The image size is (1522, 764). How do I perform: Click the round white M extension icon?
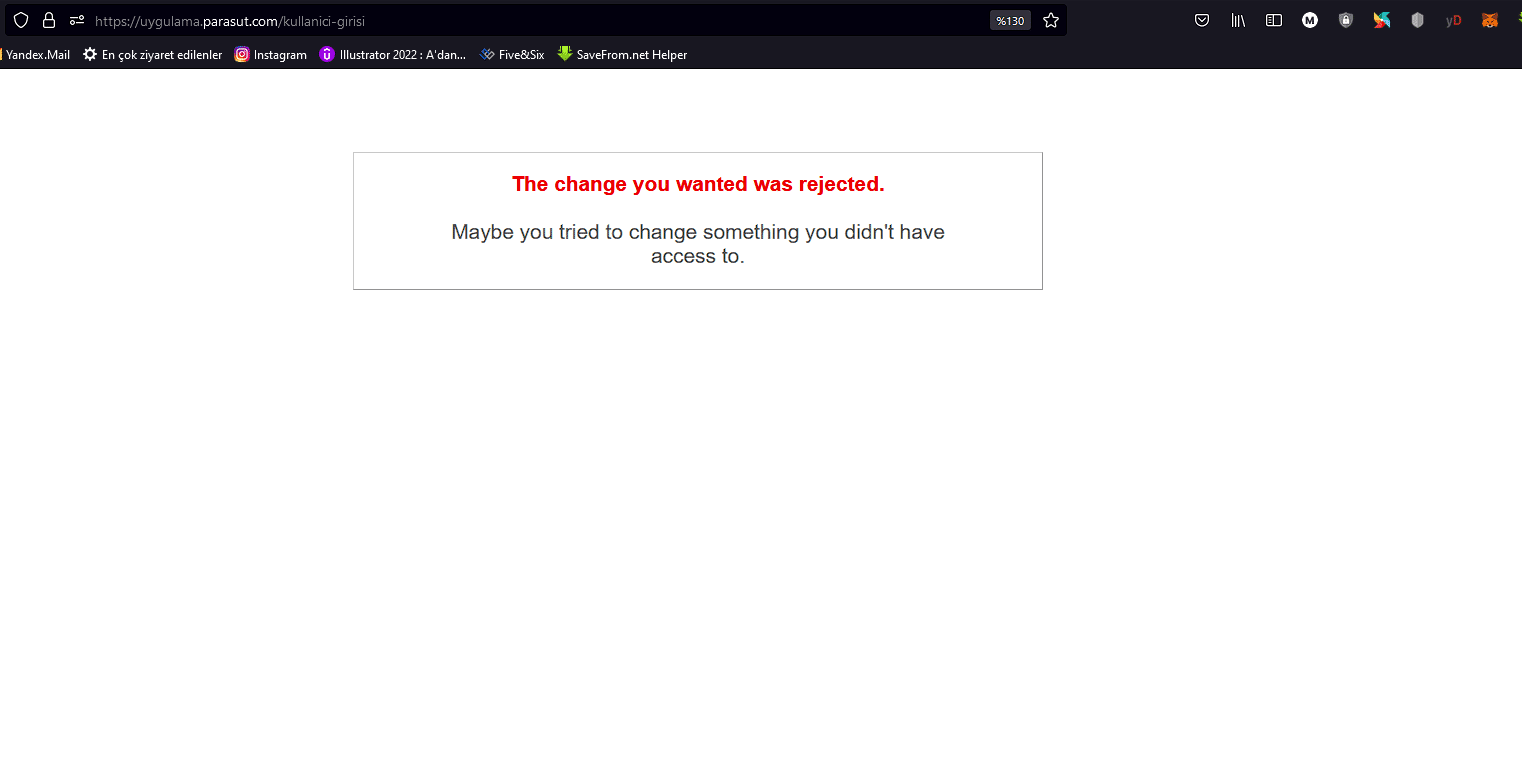click(1310, 20)
